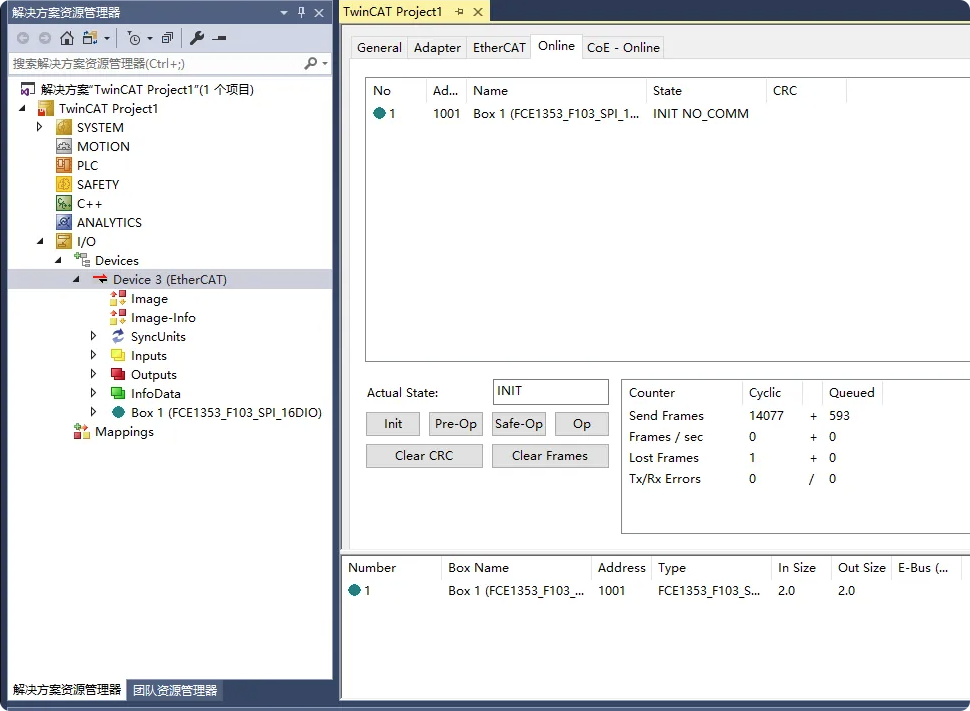970x711 pixels.
Task: Click the Op state button
Action: tap(582, 424)
